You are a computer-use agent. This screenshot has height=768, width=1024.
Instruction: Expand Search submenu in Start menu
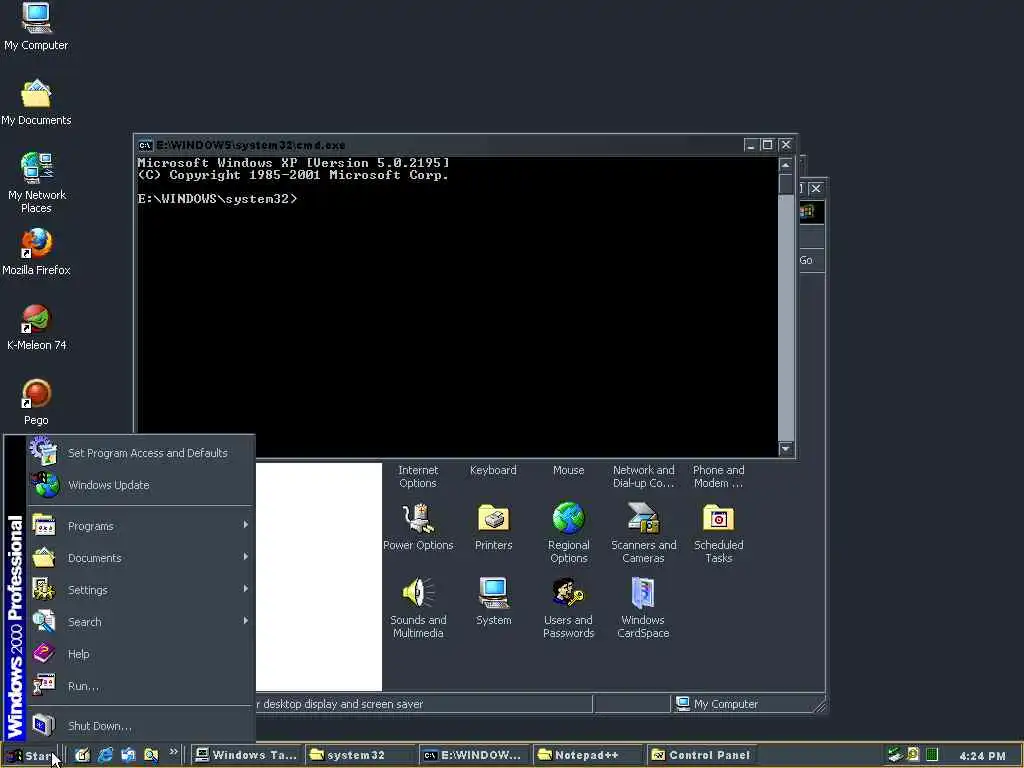pos(140,622)
